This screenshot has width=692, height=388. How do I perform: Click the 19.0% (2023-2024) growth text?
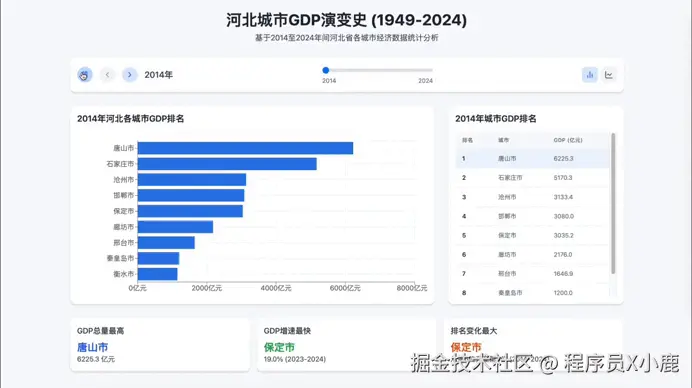point(295,359)
